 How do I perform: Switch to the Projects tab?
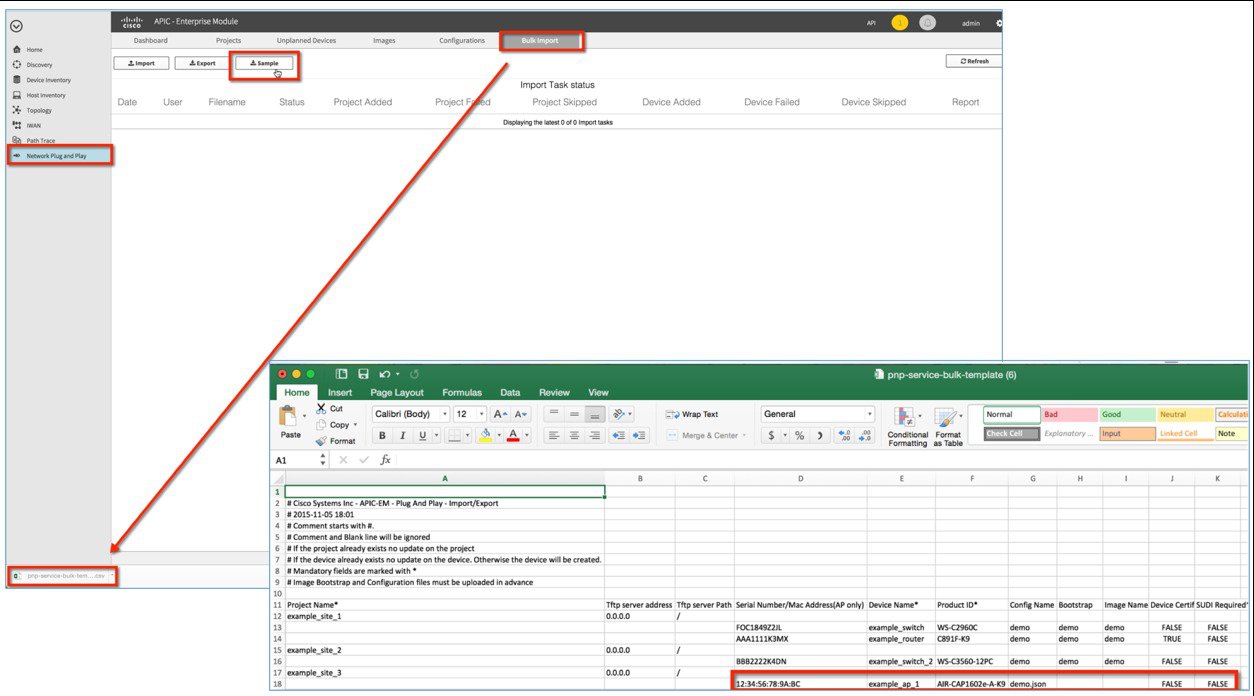[x=229, y=41]
